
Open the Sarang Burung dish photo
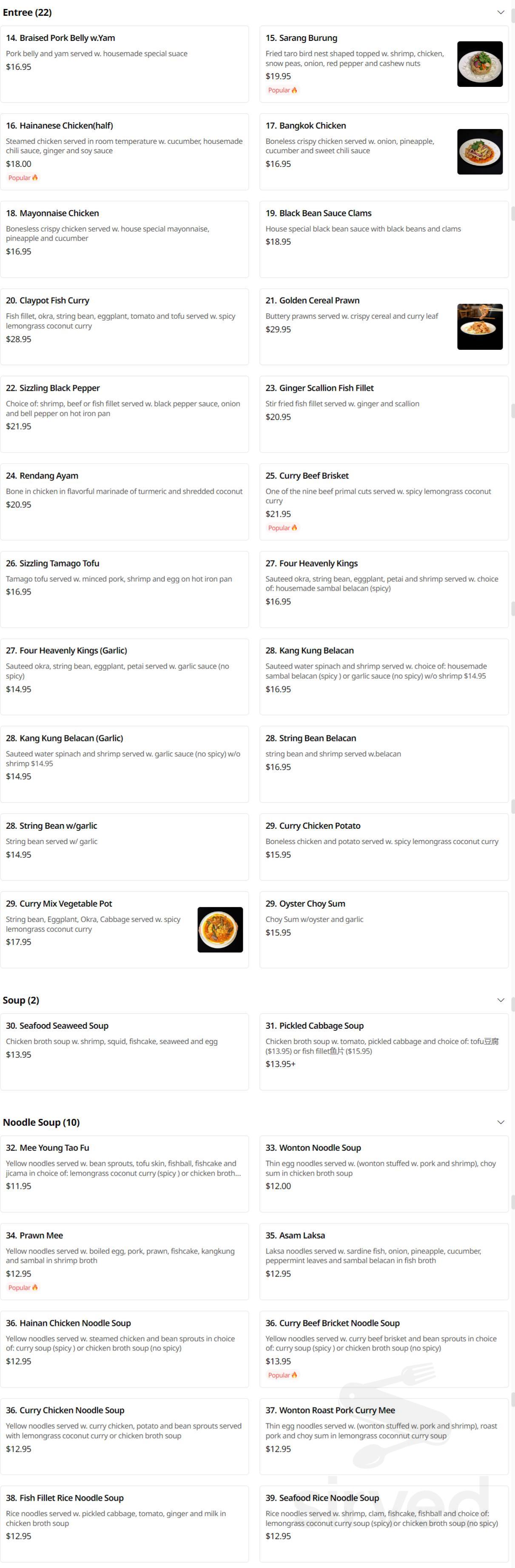pyautogui.click(x=480, y=64)
